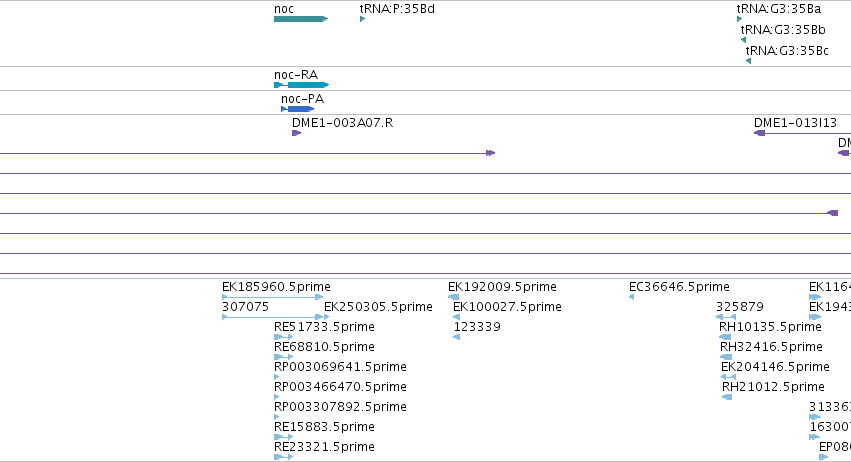The width and height of the screenshot is (851, 462).
Task: Select the 325879 feature glyph
Action: pos(726,317)
